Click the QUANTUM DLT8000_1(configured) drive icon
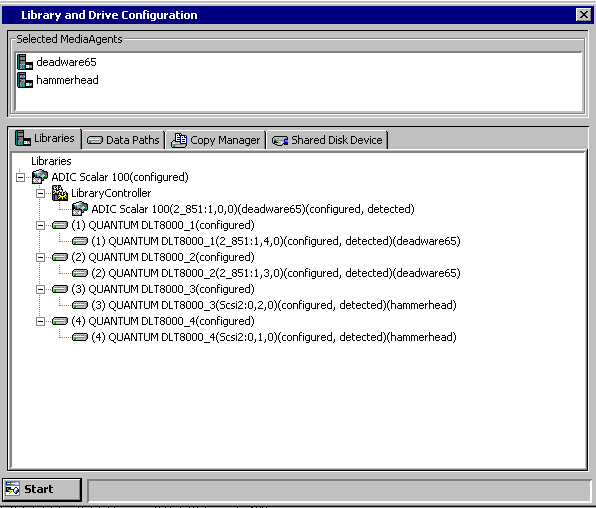The width and height of the screenshot is (596, 508). tap(60, 225)
